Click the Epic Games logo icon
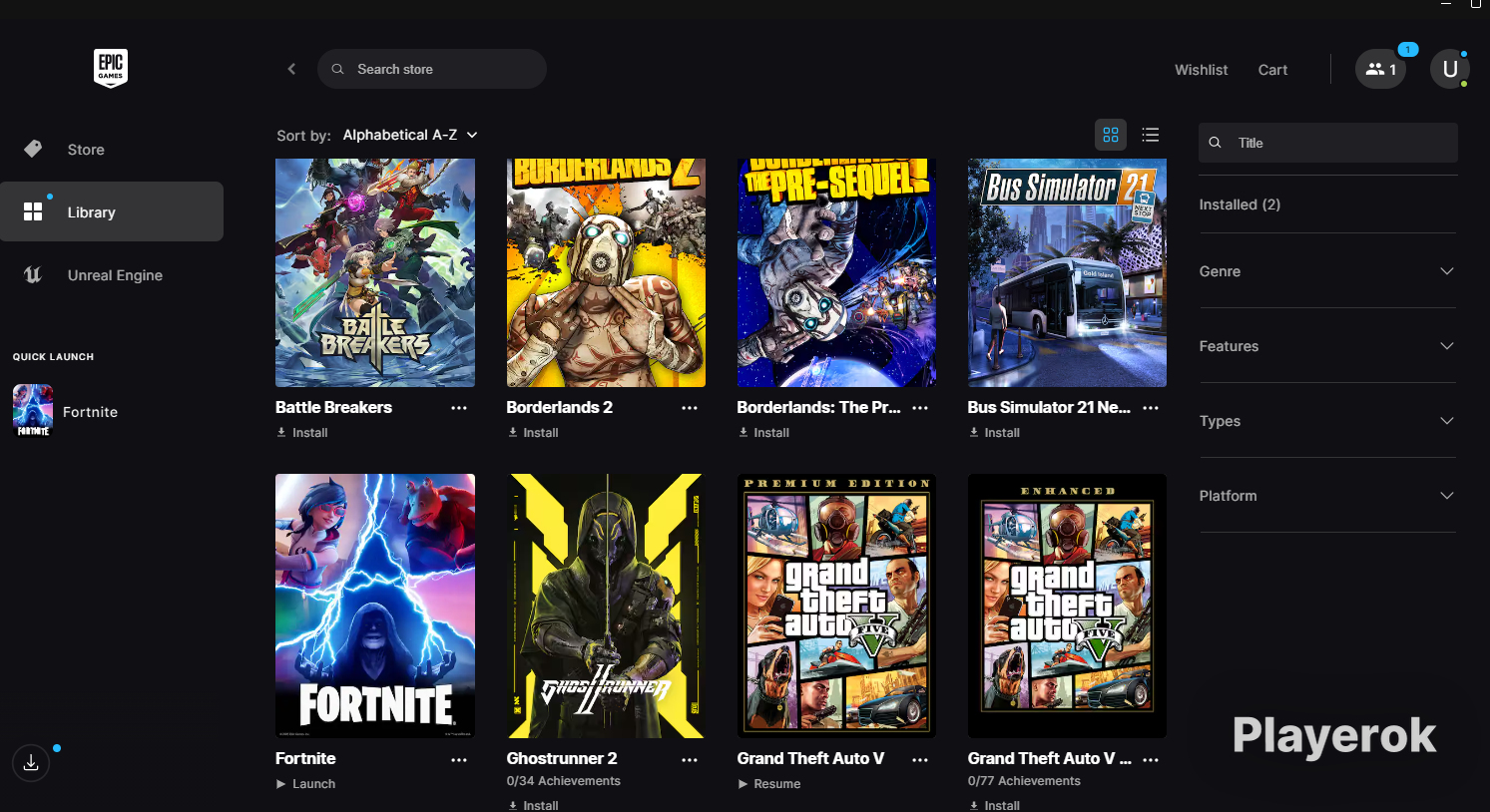The width and height of the screenshot is (1490, 812). click(x=111, y=68)
